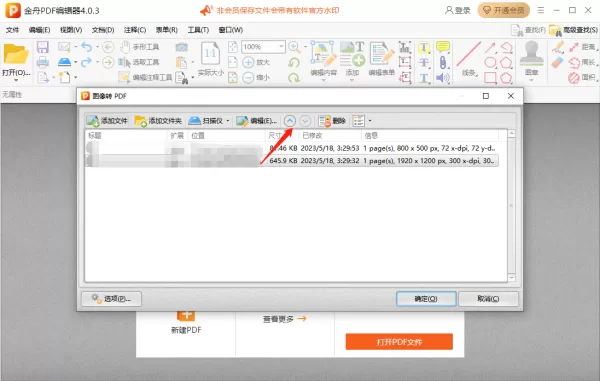
Task: Open the 表单(R) menu
Action: (x=166, y=30)
